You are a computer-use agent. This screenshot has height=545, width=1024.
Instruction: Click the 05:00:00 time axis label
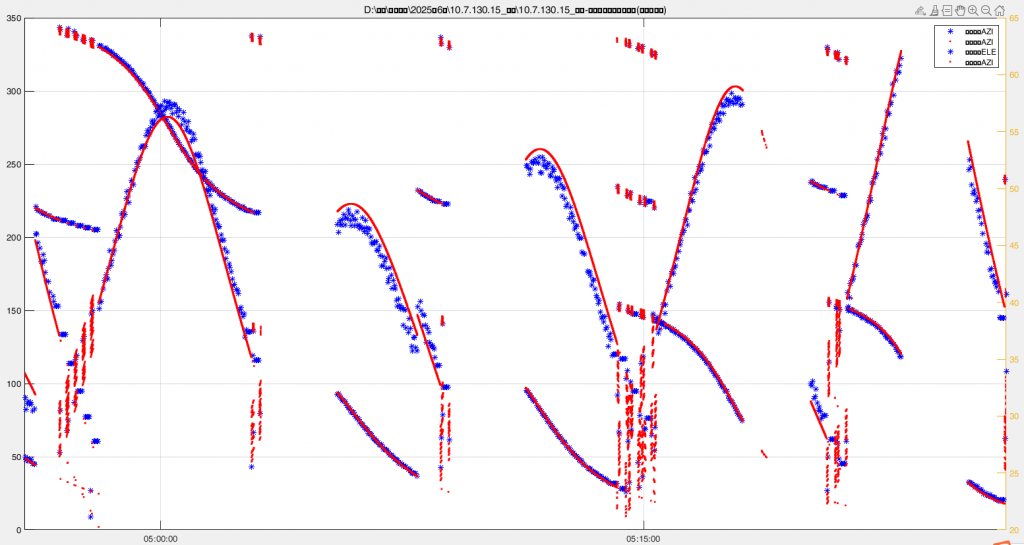click(161, 539)
